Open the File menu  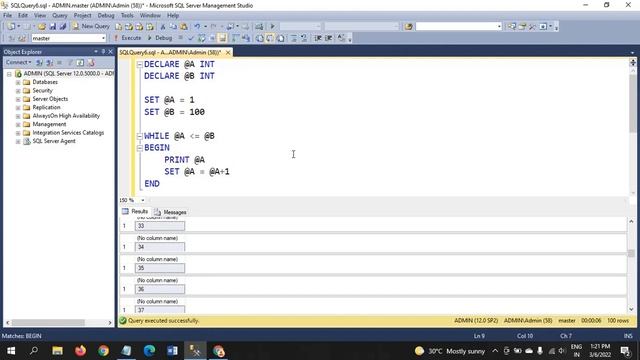pyautogui.click(x=7, y=16)
